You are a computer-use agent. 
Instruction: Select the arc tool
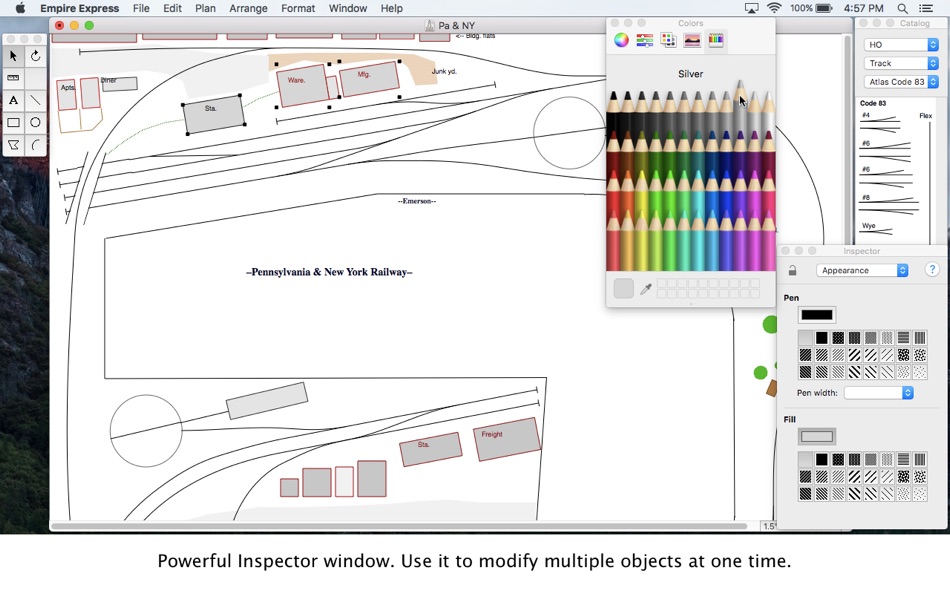point(36,145)
